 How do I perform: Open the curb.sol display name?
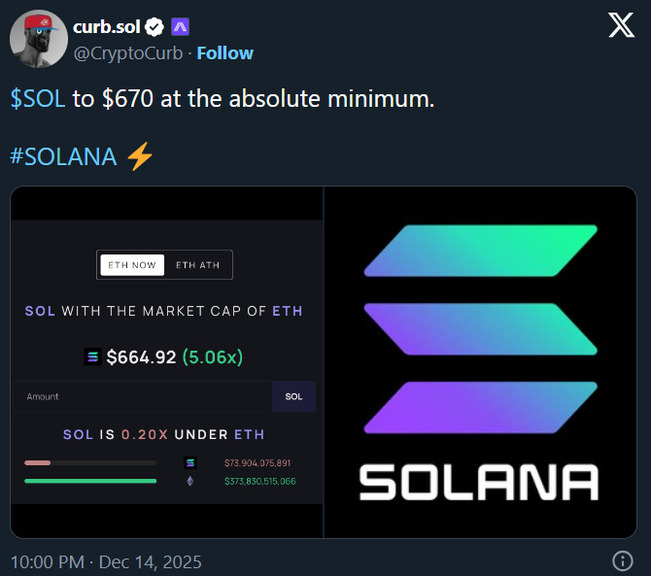point(105,27)
